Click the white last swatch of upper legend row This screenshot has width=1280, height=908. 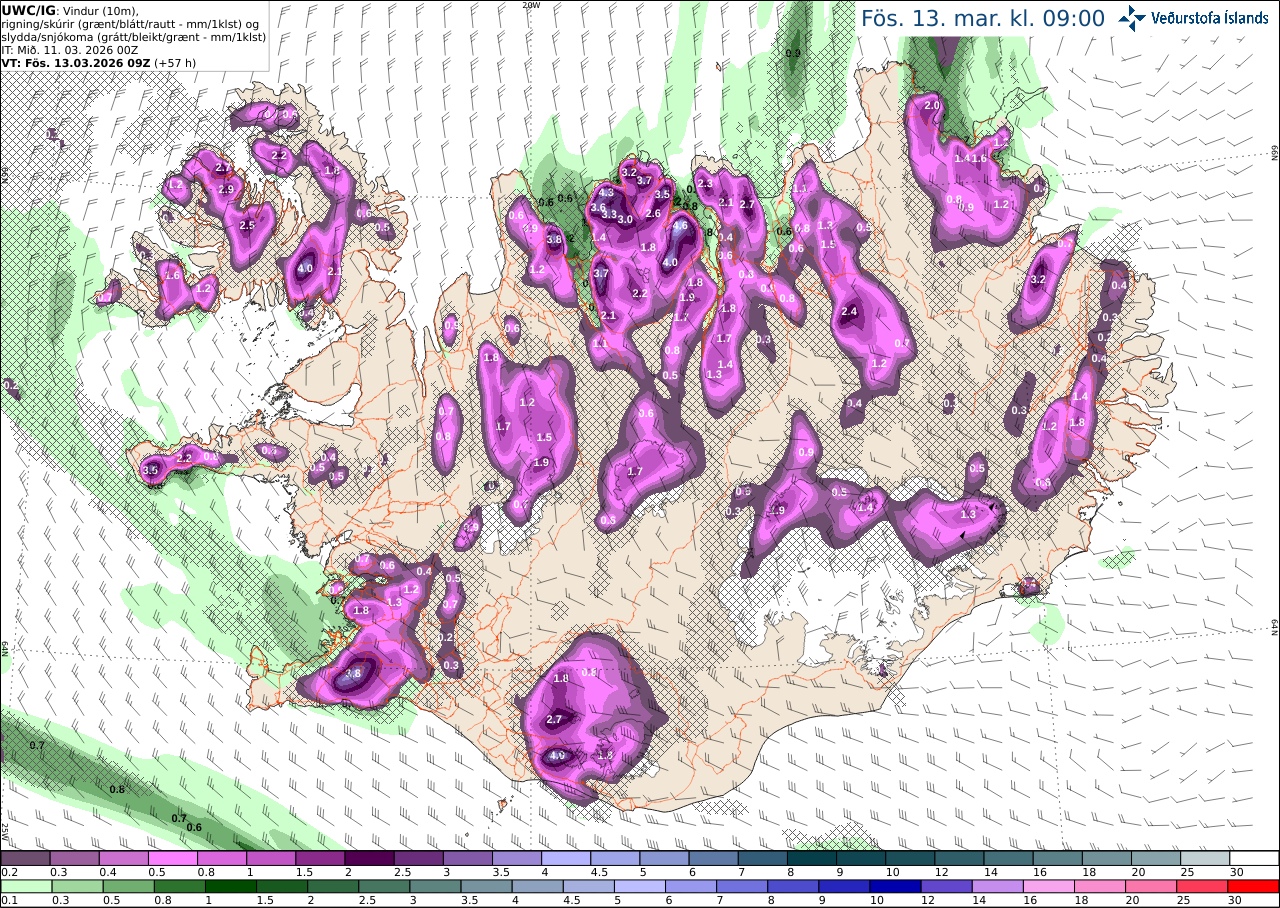tap(1254, 858)
